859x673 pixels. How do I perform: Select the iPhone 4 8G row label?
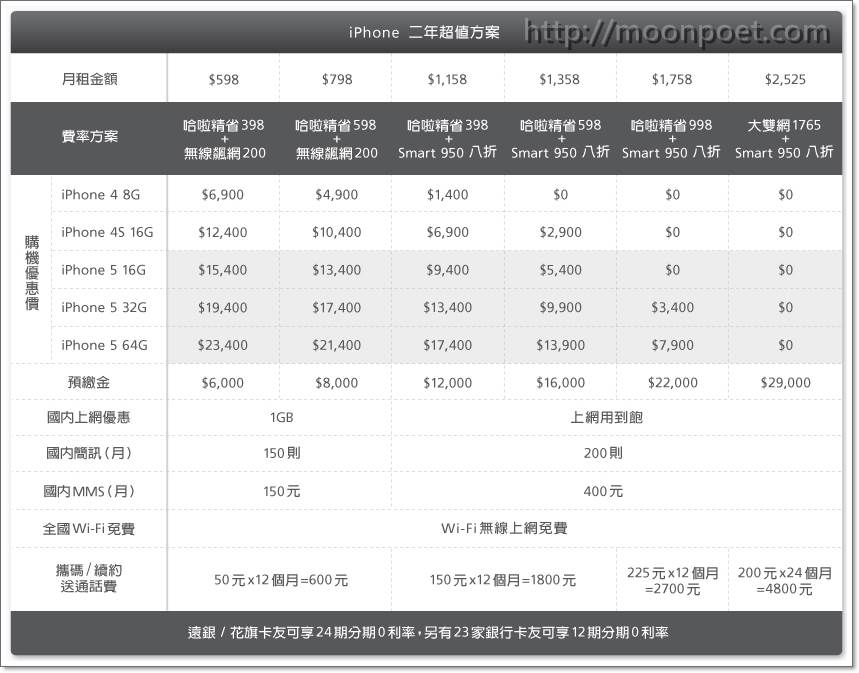click(x=100, y=194)
